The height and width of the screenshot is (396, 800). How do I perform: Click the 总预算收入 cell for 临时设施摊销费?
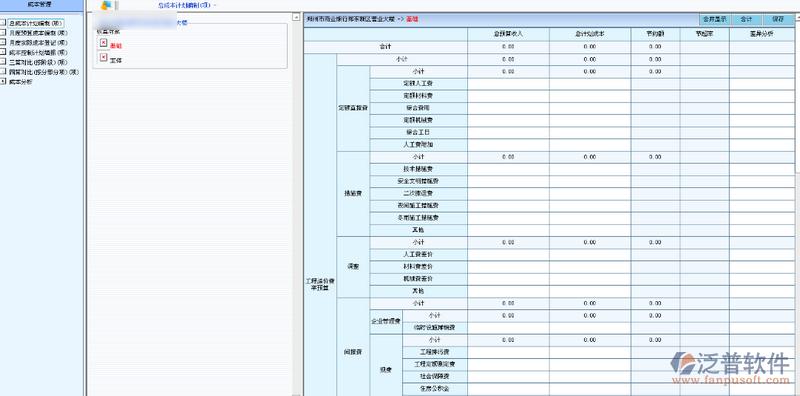pos(508,328)
